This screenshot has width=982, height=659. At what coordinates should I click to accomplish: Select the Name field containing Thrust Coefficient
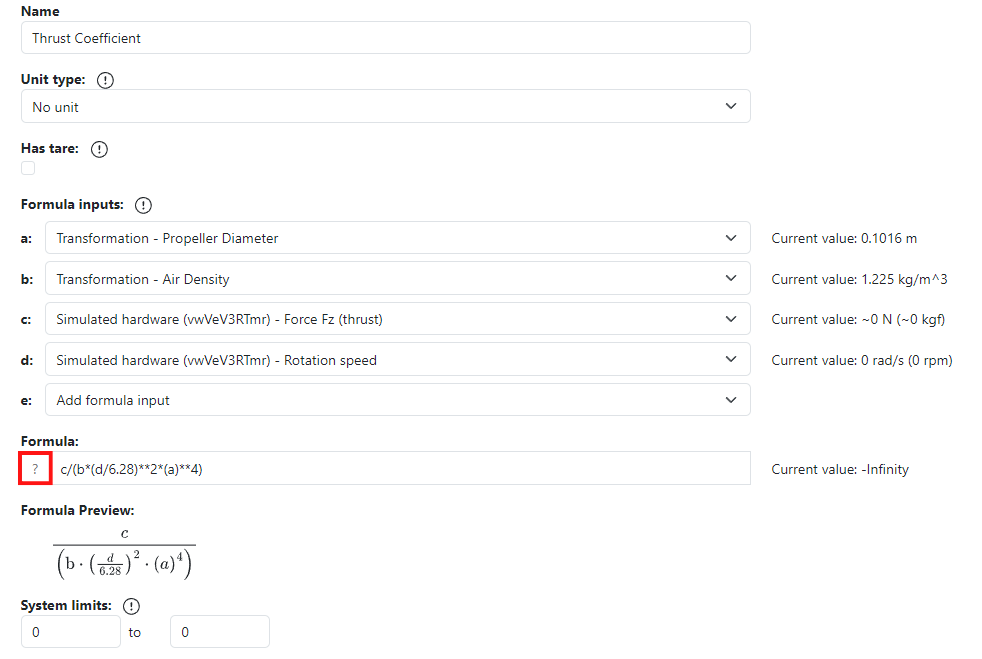(385, 37)
